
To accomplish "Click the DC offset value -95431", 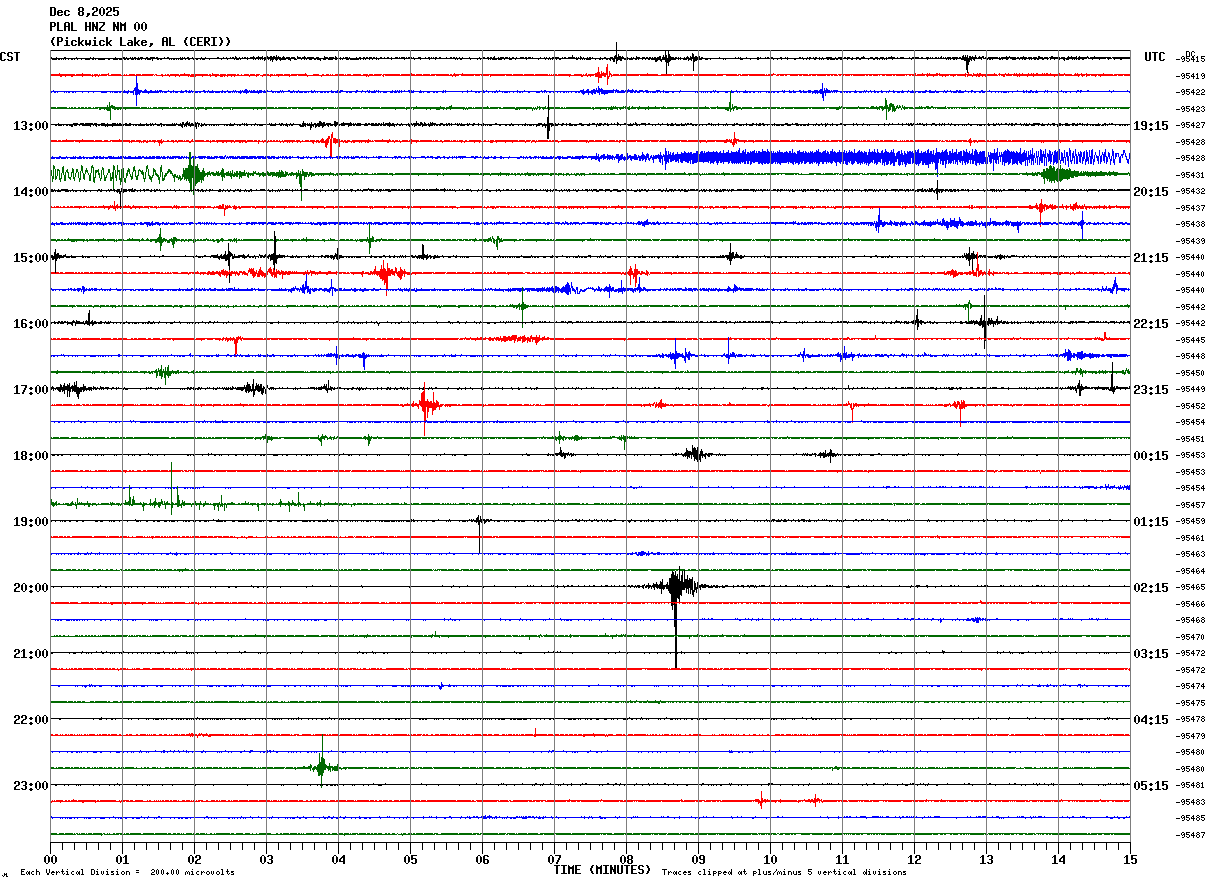I will (1190, 175).
